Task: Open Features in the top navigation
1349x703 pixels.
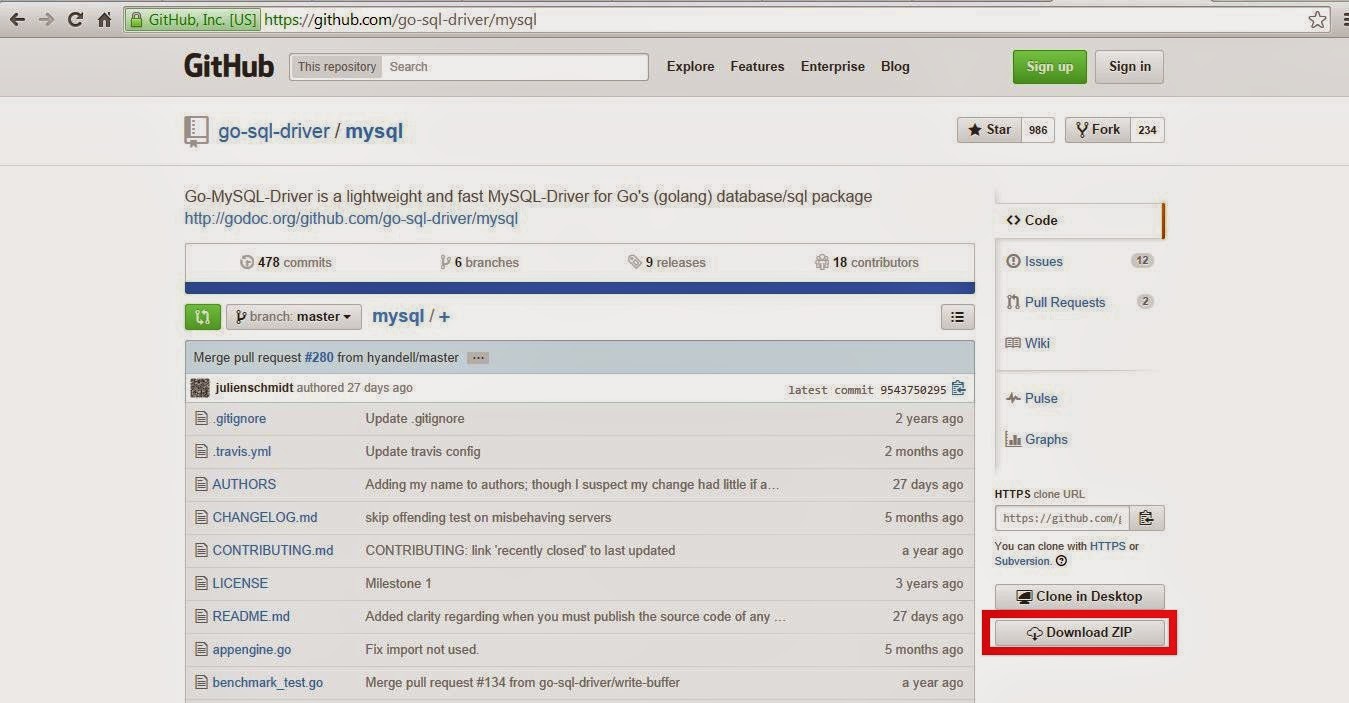Action: (x=757, y=67)
